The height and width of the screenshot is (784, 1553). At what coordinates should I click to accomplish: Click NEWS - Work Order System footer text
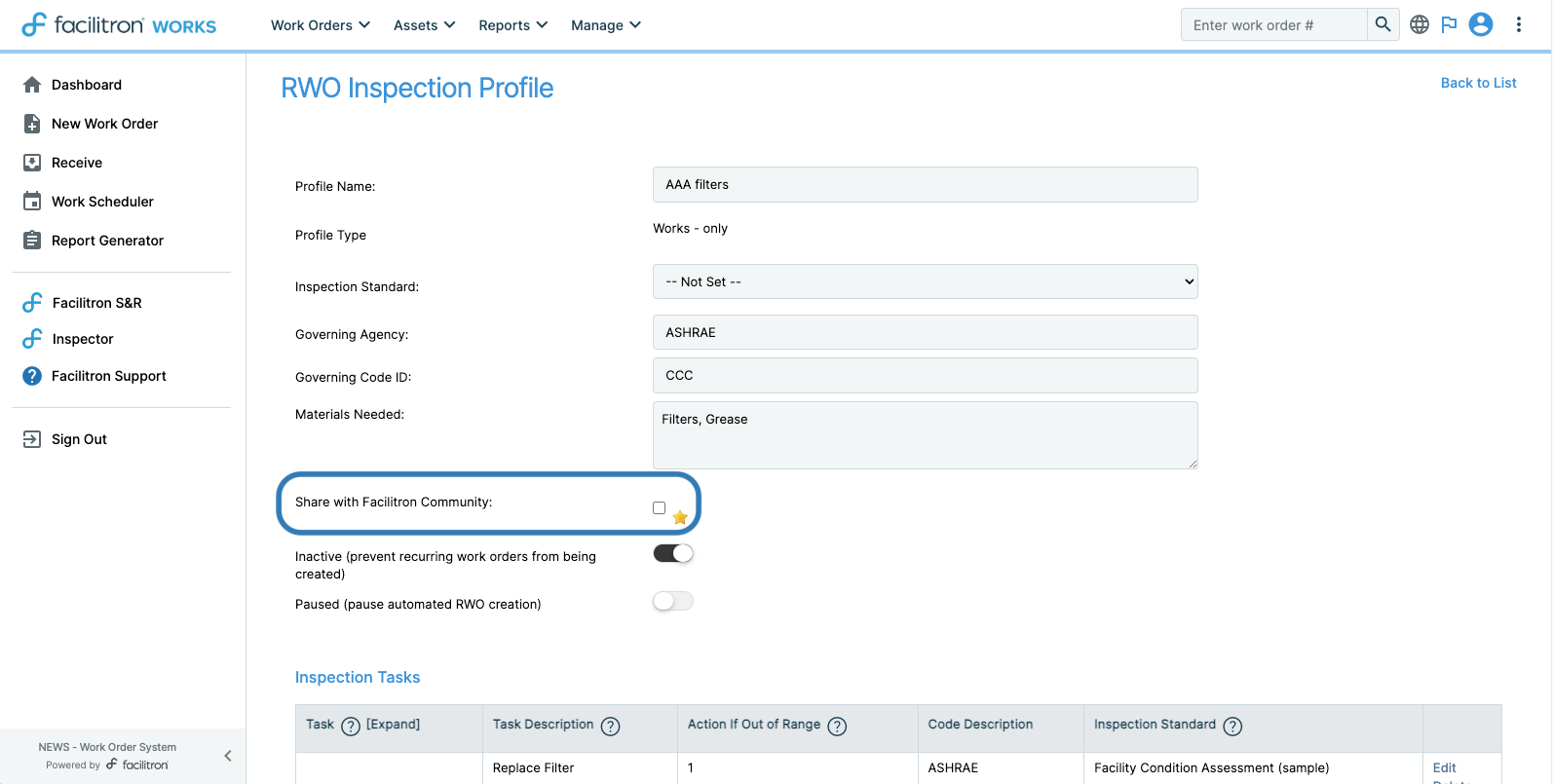(107, 747)
